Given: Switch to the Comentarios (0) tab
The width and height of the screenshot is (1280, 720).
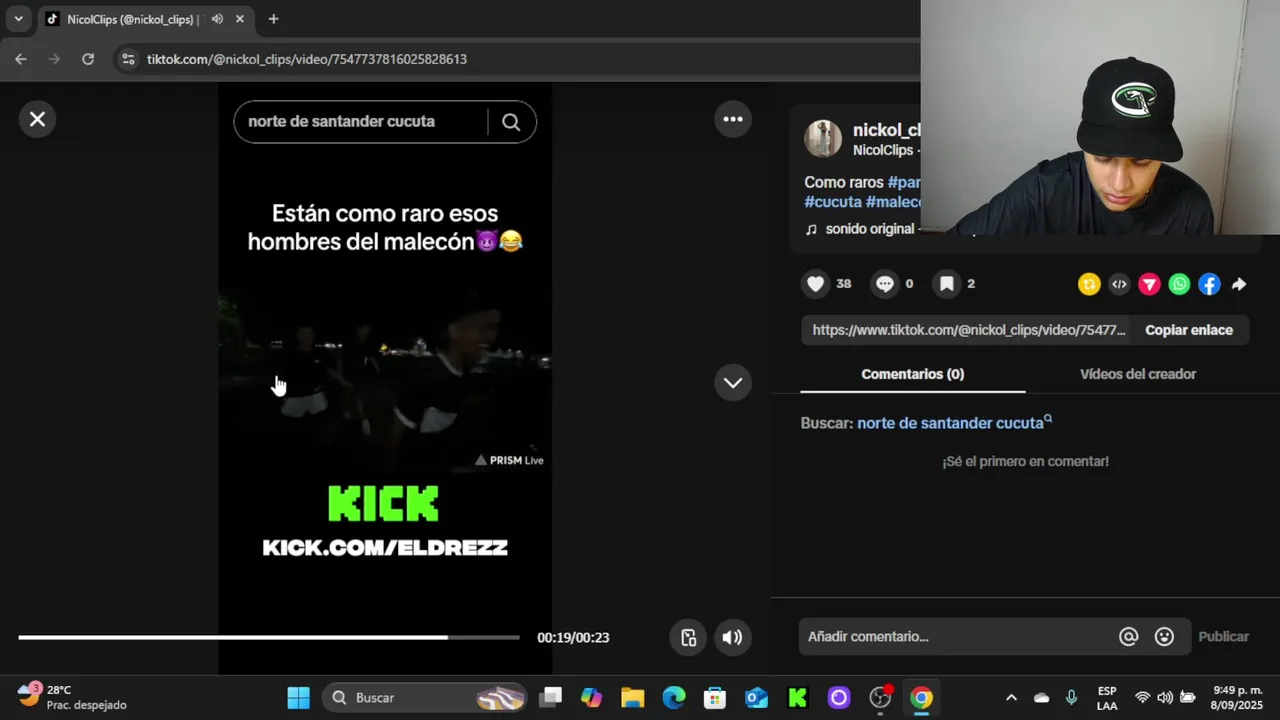Looking at the screenshot, I should [x=913, y=374].
